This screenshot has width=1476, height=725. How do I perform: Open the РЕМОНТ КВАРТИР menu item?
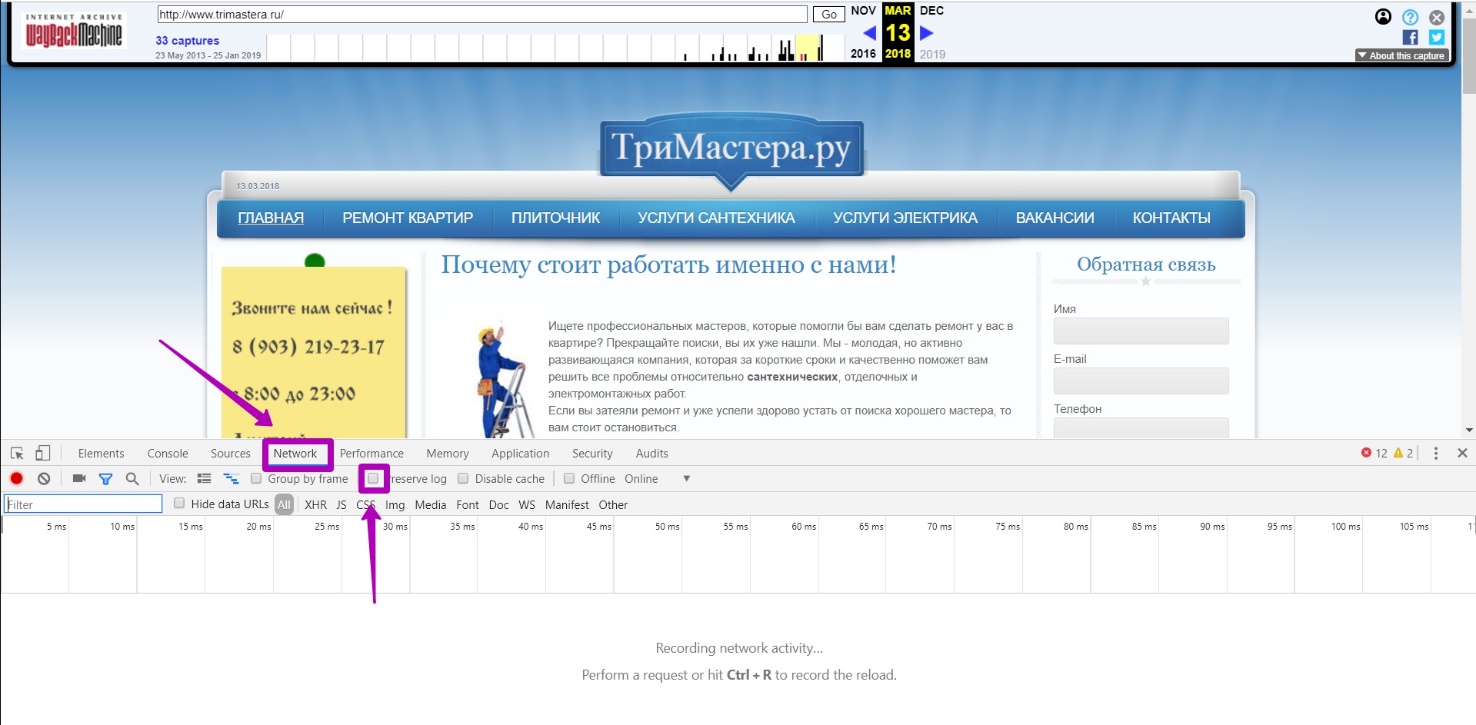click(x=408, y=218)
